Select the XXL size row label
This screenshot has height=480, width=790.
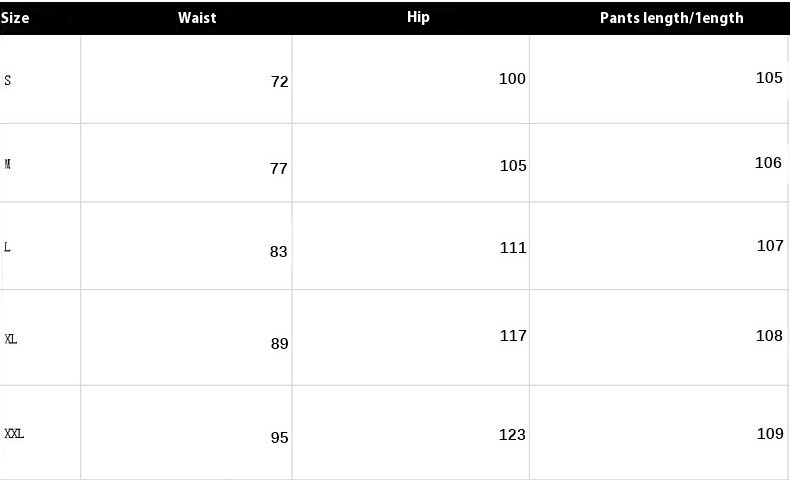[14, 434]
